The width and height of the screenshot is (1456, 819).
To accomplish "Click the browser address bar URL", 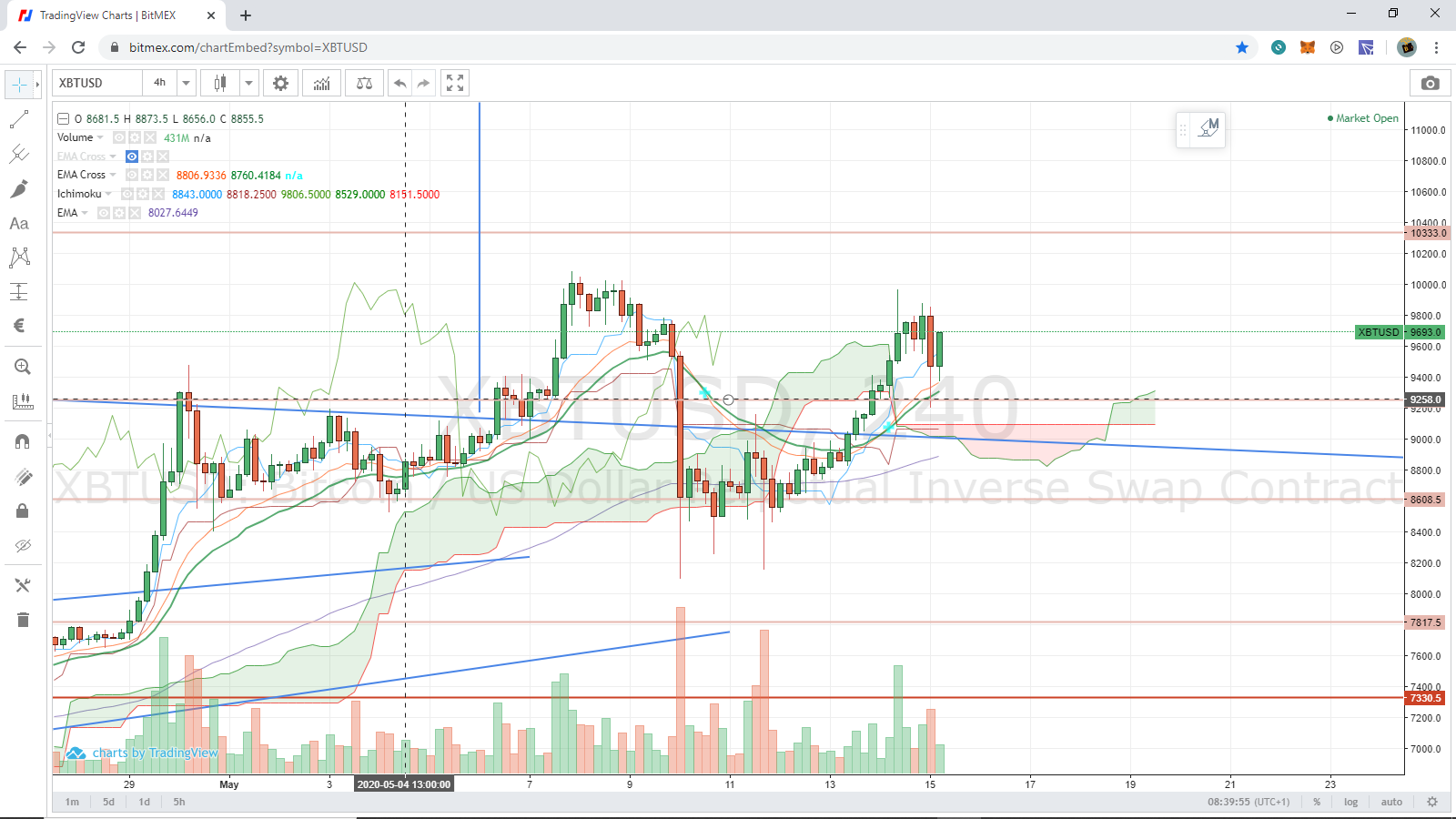I will pos(248,47).
